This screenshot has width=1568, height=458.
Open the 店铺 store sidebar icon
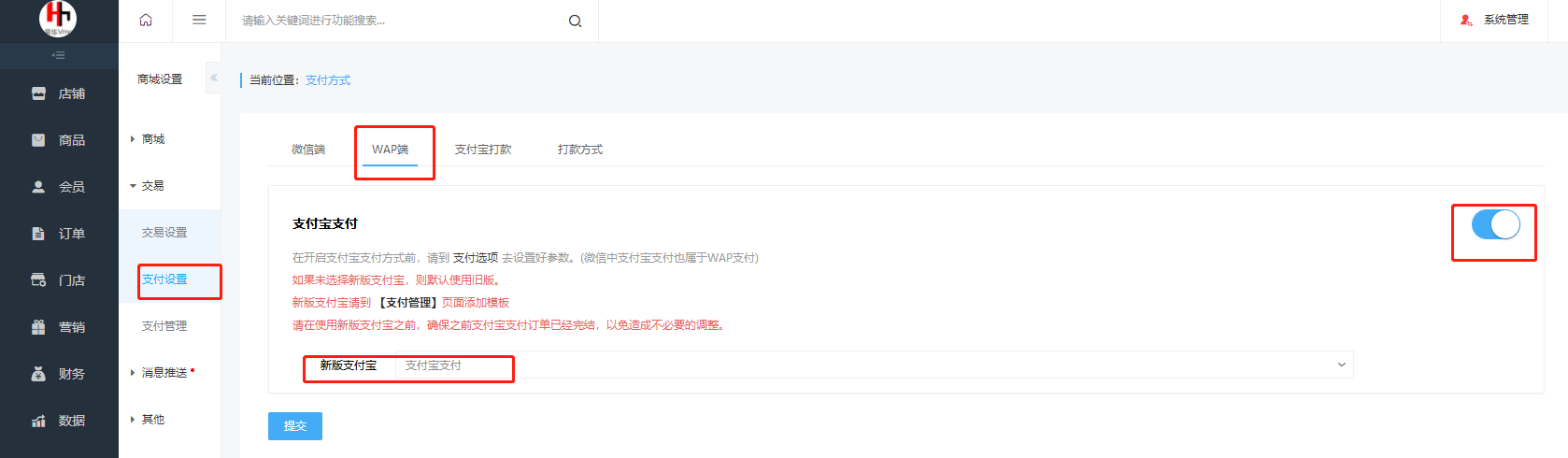point(38,93)
